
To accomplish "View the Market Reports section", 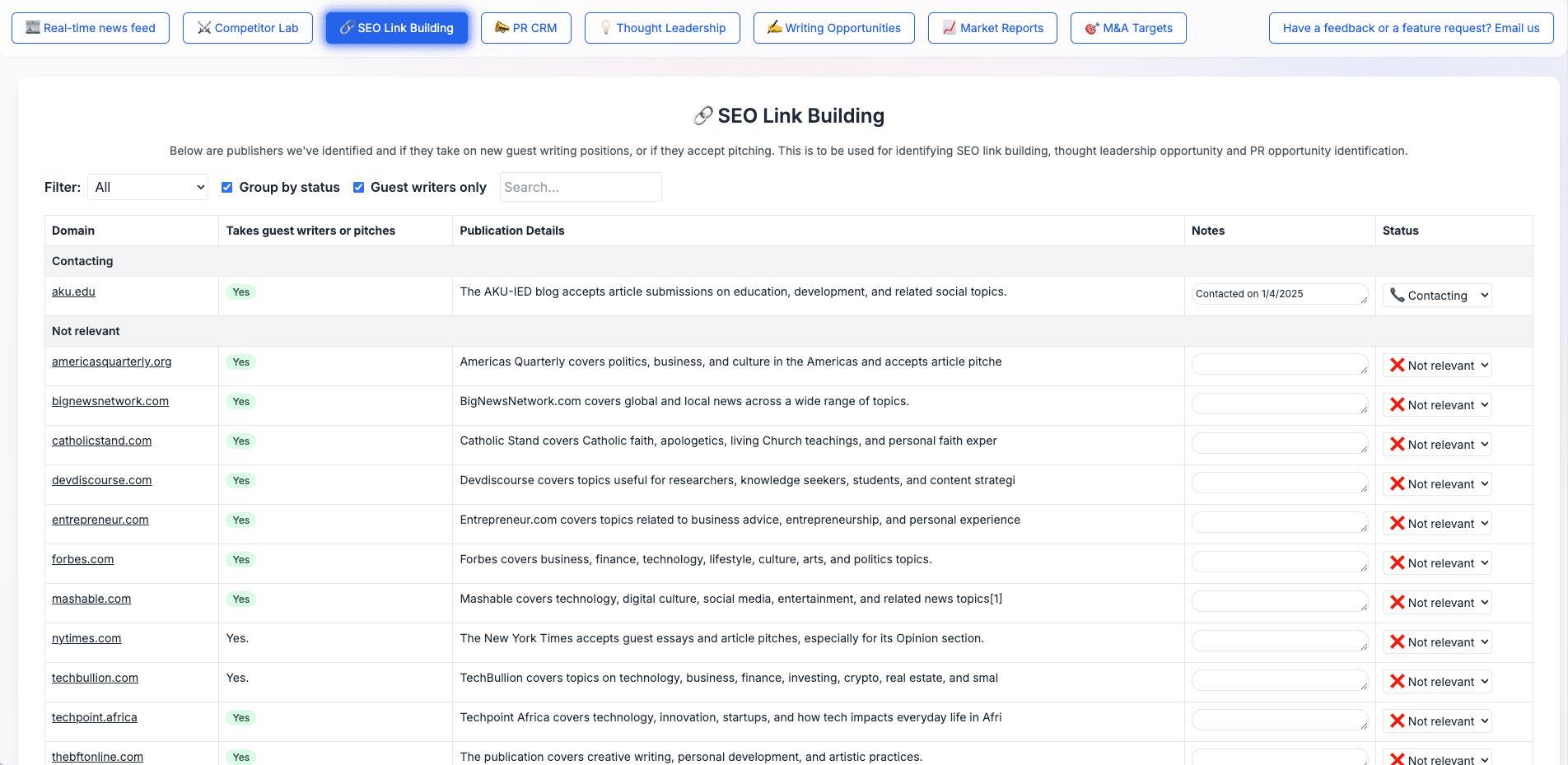I will [992, 27].
